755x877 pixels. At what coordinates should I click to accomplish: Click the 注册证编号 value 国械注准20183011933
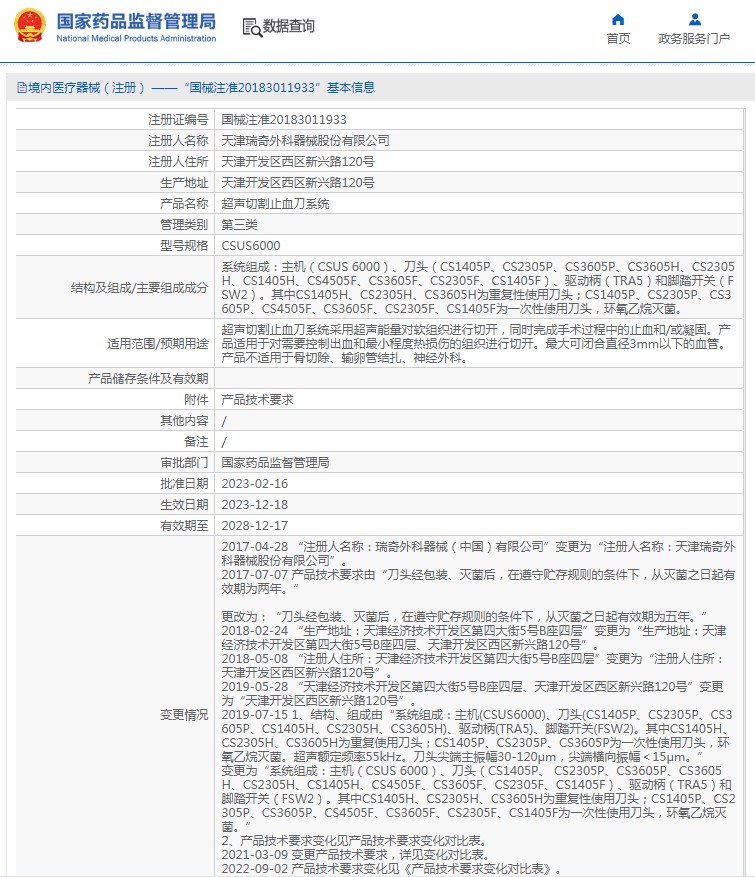point(284,120)
